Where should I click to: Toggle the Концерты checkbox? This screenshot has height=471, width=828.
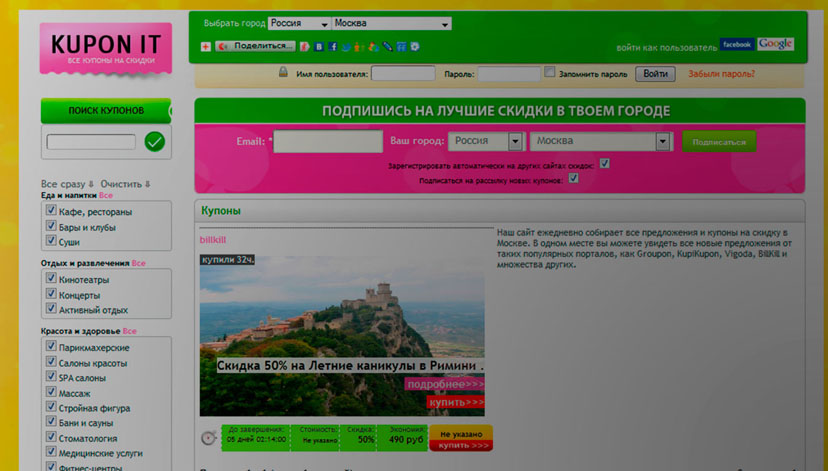click(51, 293)
